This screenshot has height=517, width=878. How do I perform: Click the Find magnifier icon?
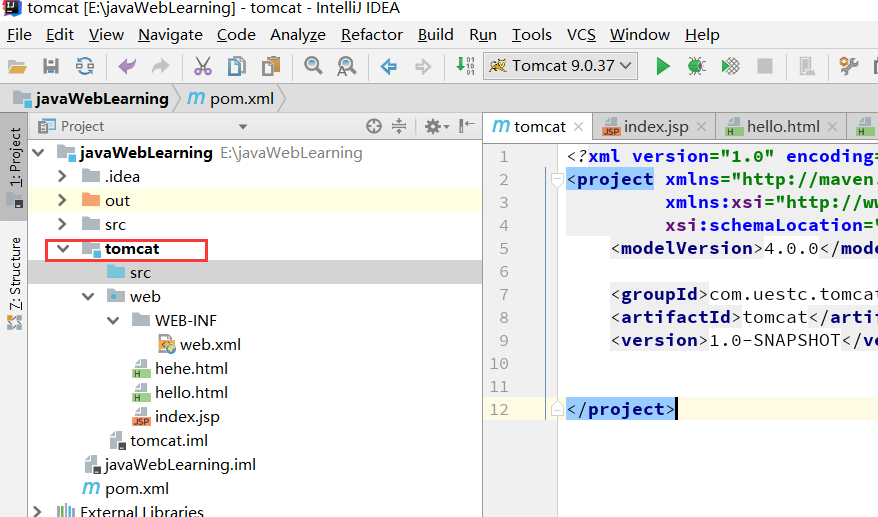coord(313,66)
